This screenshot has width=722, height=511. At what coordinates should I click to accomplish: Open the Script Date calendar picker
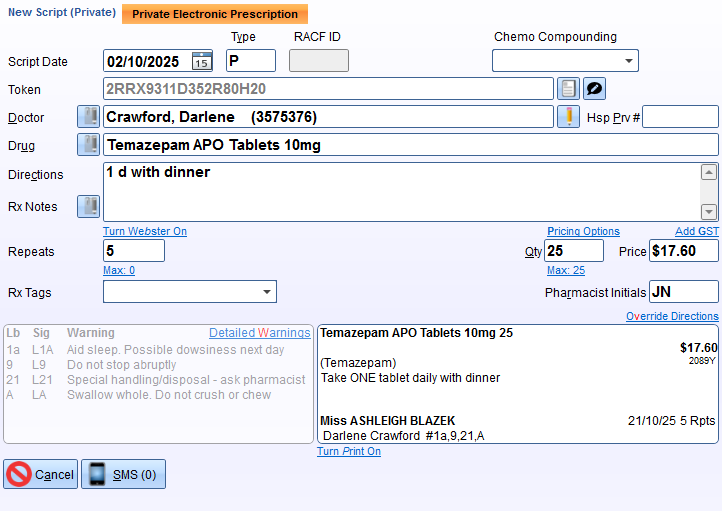[201, 61]
